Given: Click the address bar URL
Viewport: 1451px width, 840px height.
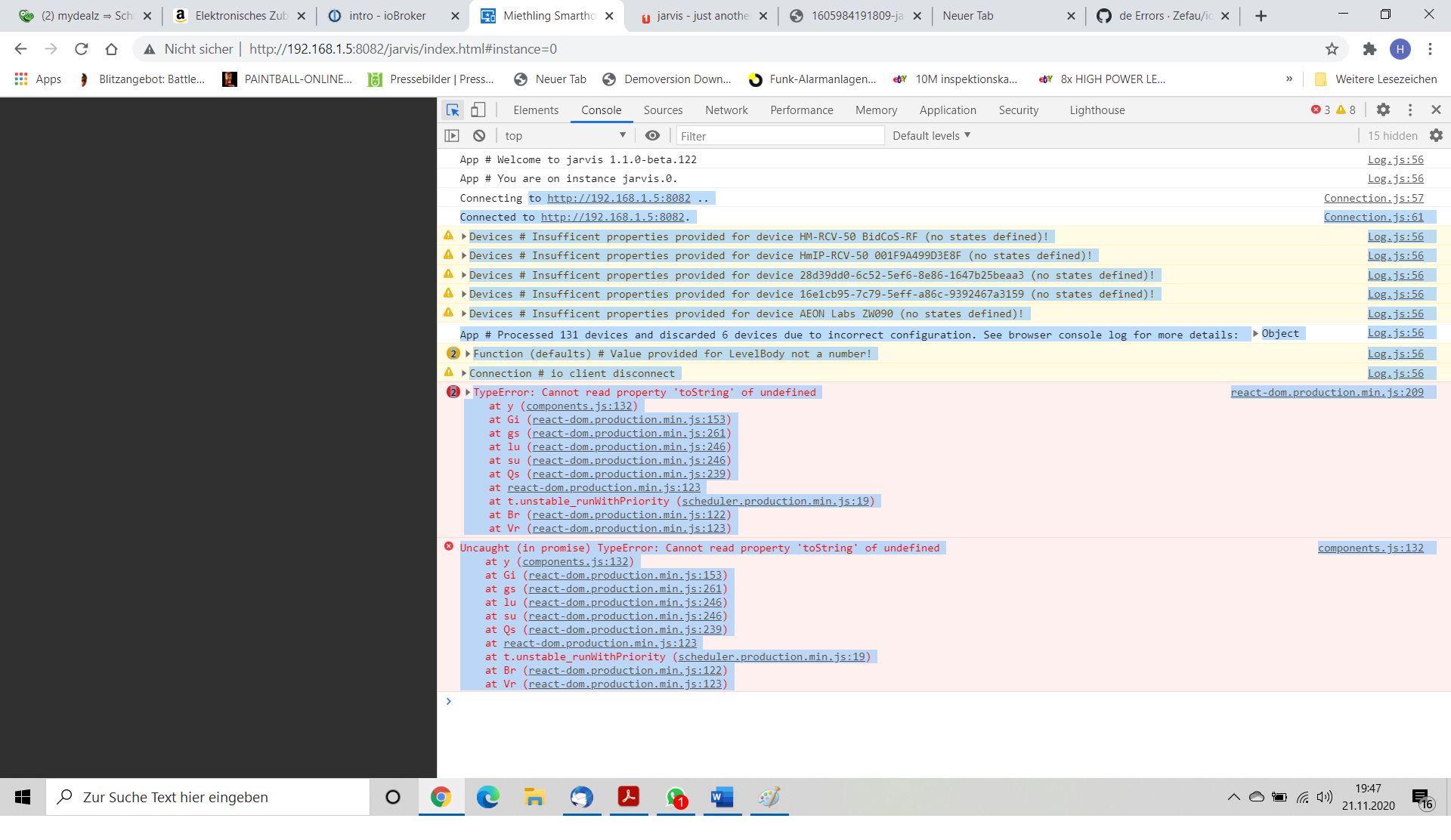Looking at the screenshot, I should point(403,49).
